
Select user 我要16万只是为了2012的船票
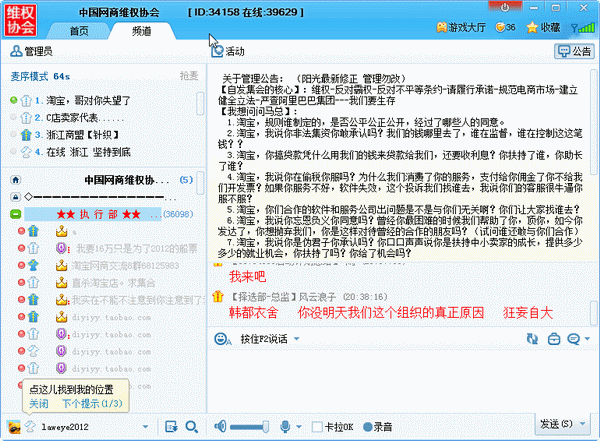(x=137, y=249)
